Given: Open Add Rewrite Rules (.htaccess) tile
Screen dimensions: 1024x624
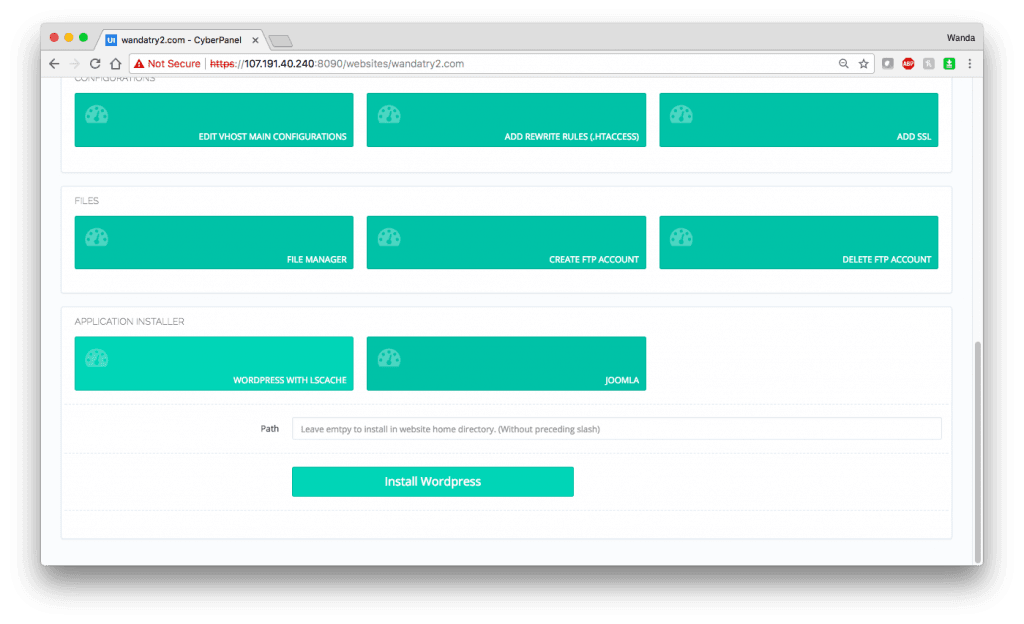Looking at the screenshot, I should click(506, 120).
